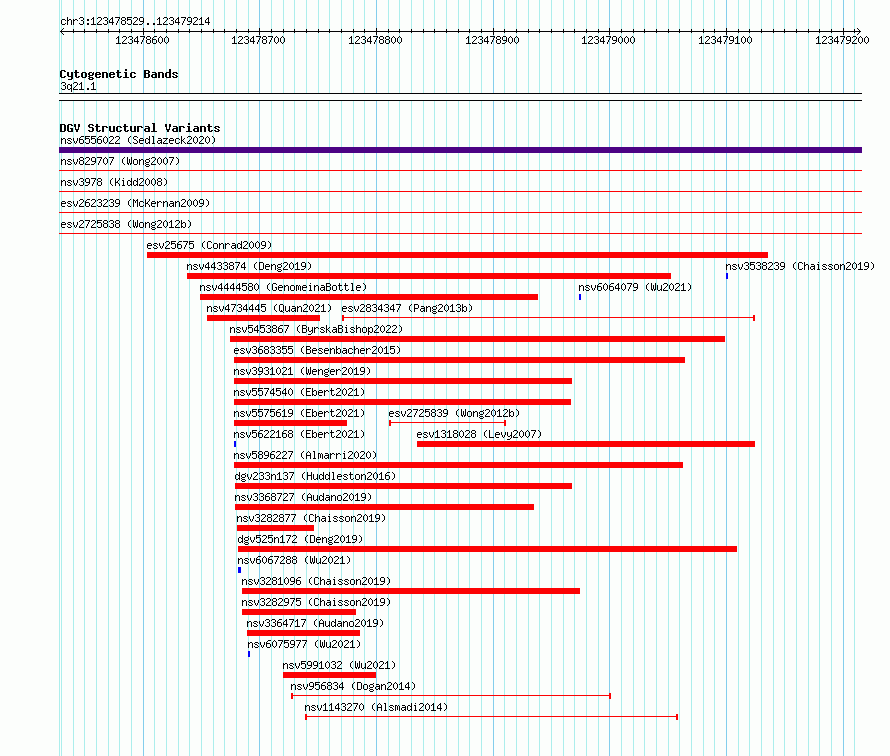Open nsv5896227 (Almarri2020) variant label
Image resolution: width=890 pixels, height=756 pixels.
point(305,455)
